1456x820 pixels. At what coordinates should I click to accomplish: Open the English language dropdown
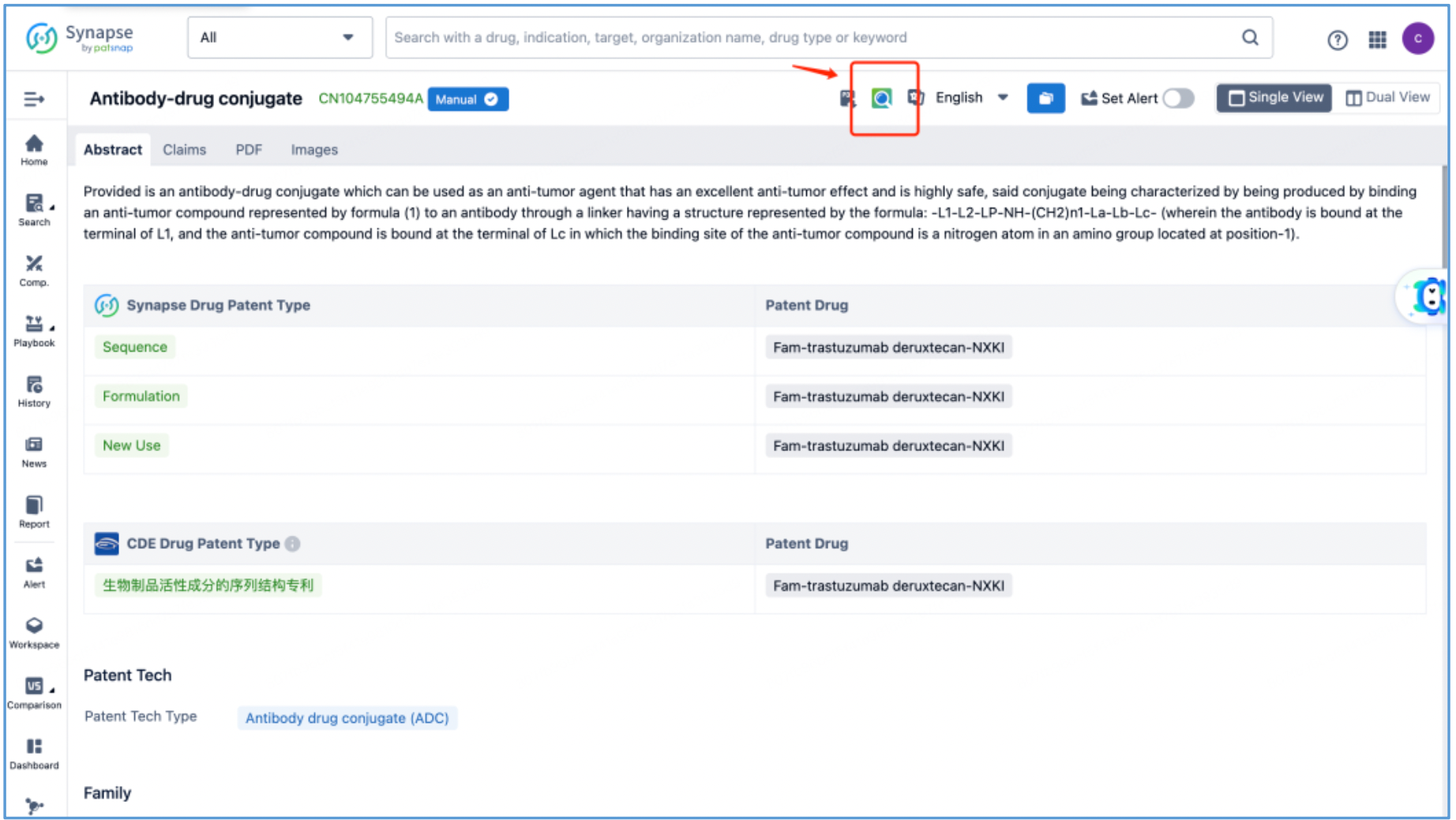[971, 97]
